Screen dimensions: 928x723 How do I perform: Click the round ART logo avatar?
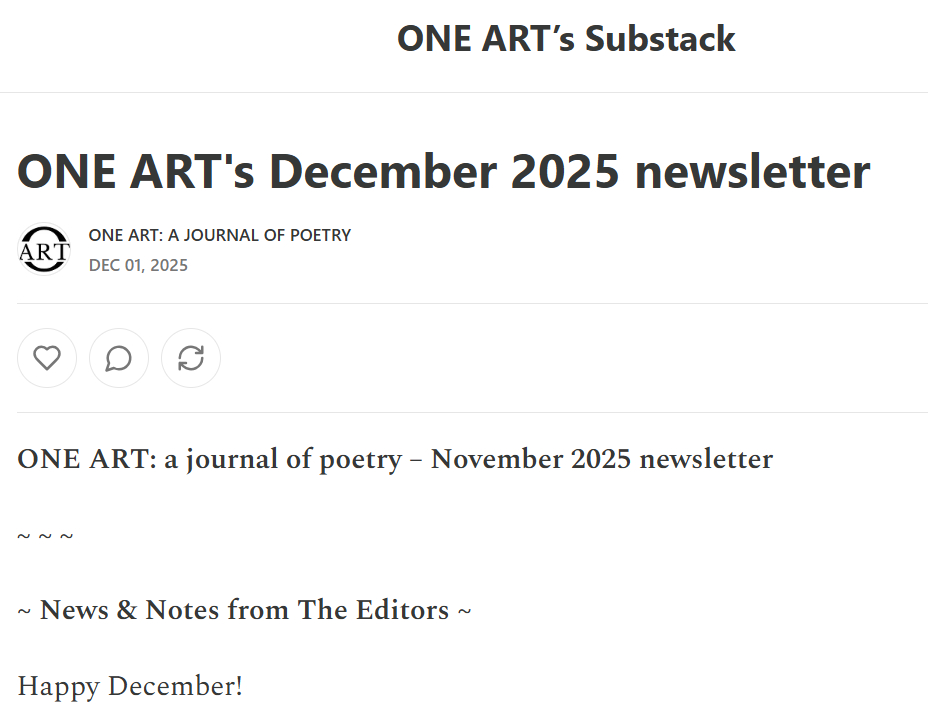(44, 250)
